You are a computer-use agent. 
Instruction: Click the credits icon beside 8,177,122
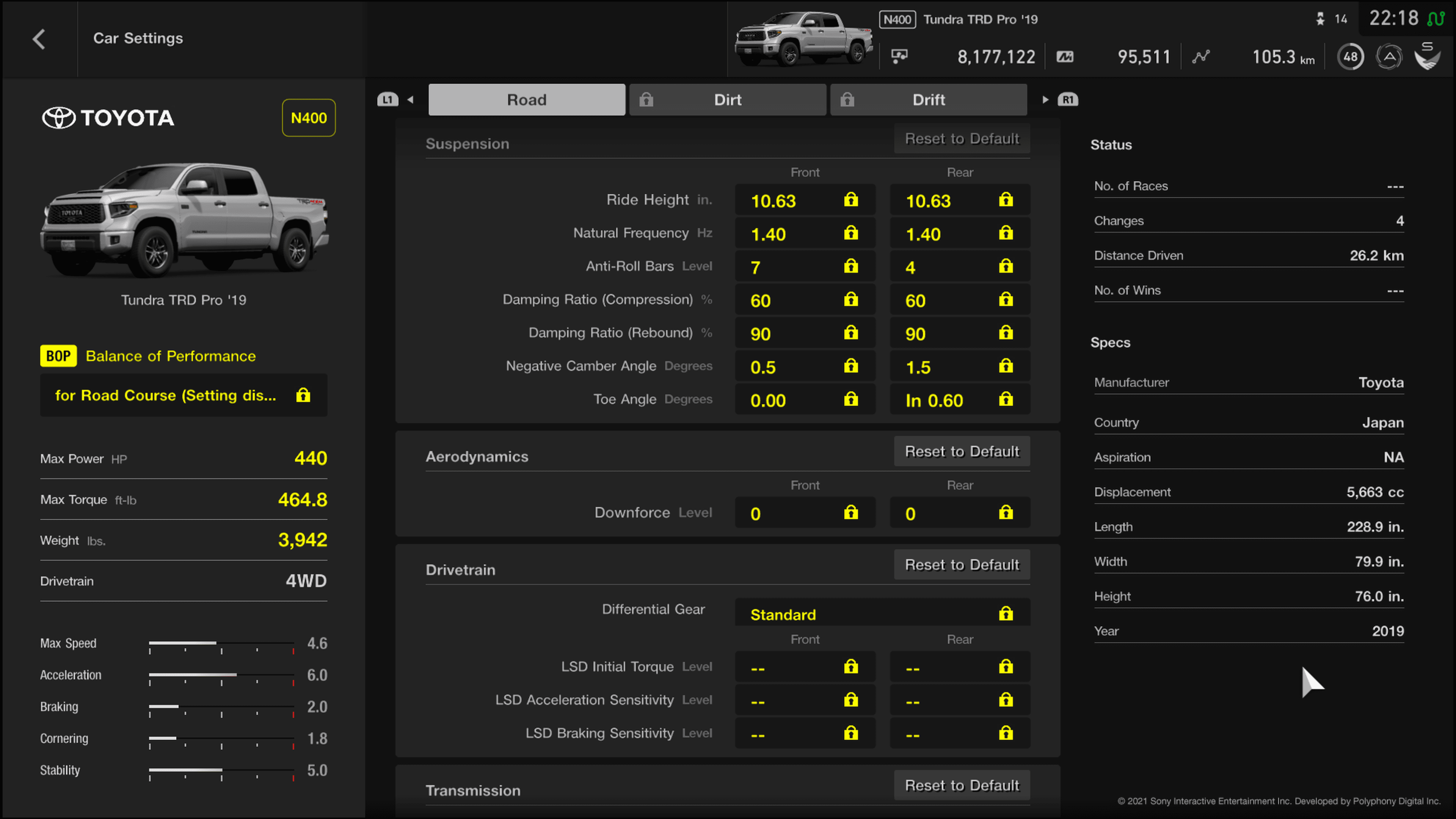point(899,56)
